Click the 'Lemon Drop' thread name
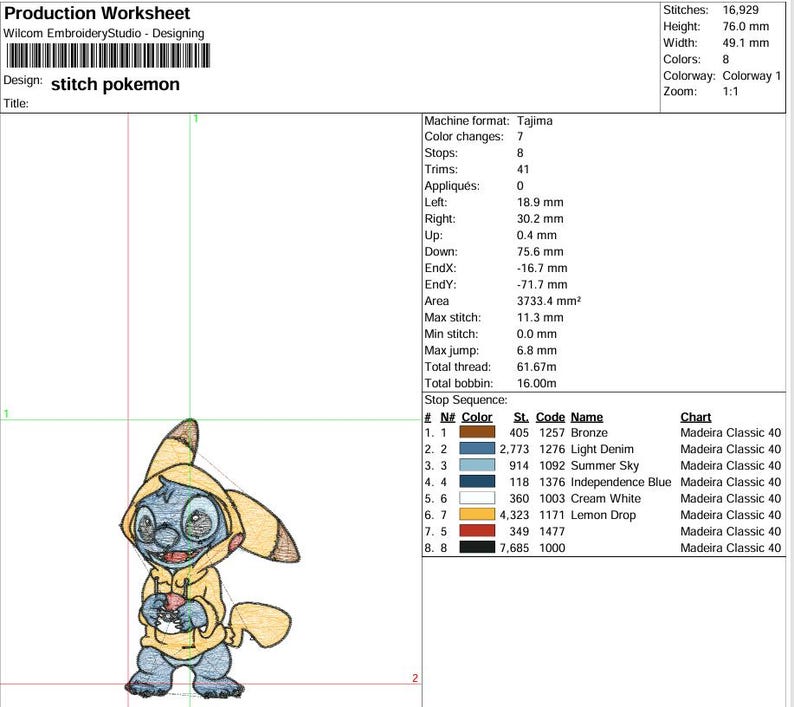The height and width of the screenshot is (707, 794). tap(603, 515)
